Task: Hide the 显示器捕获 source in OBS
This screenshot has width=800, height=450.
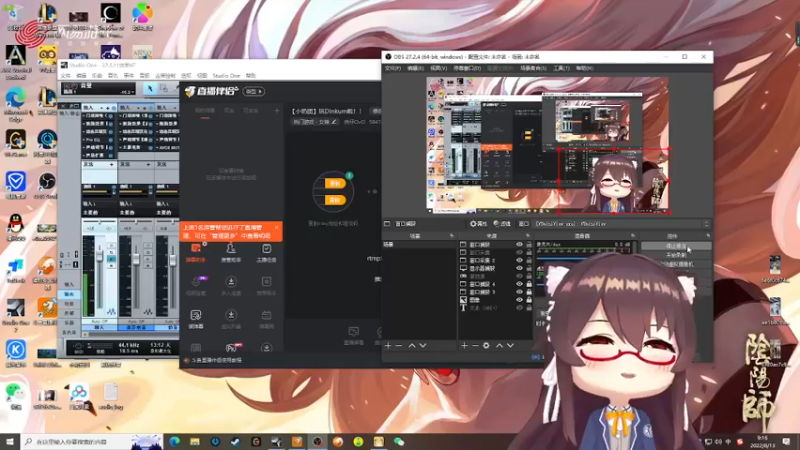Action: coord(519,268)
